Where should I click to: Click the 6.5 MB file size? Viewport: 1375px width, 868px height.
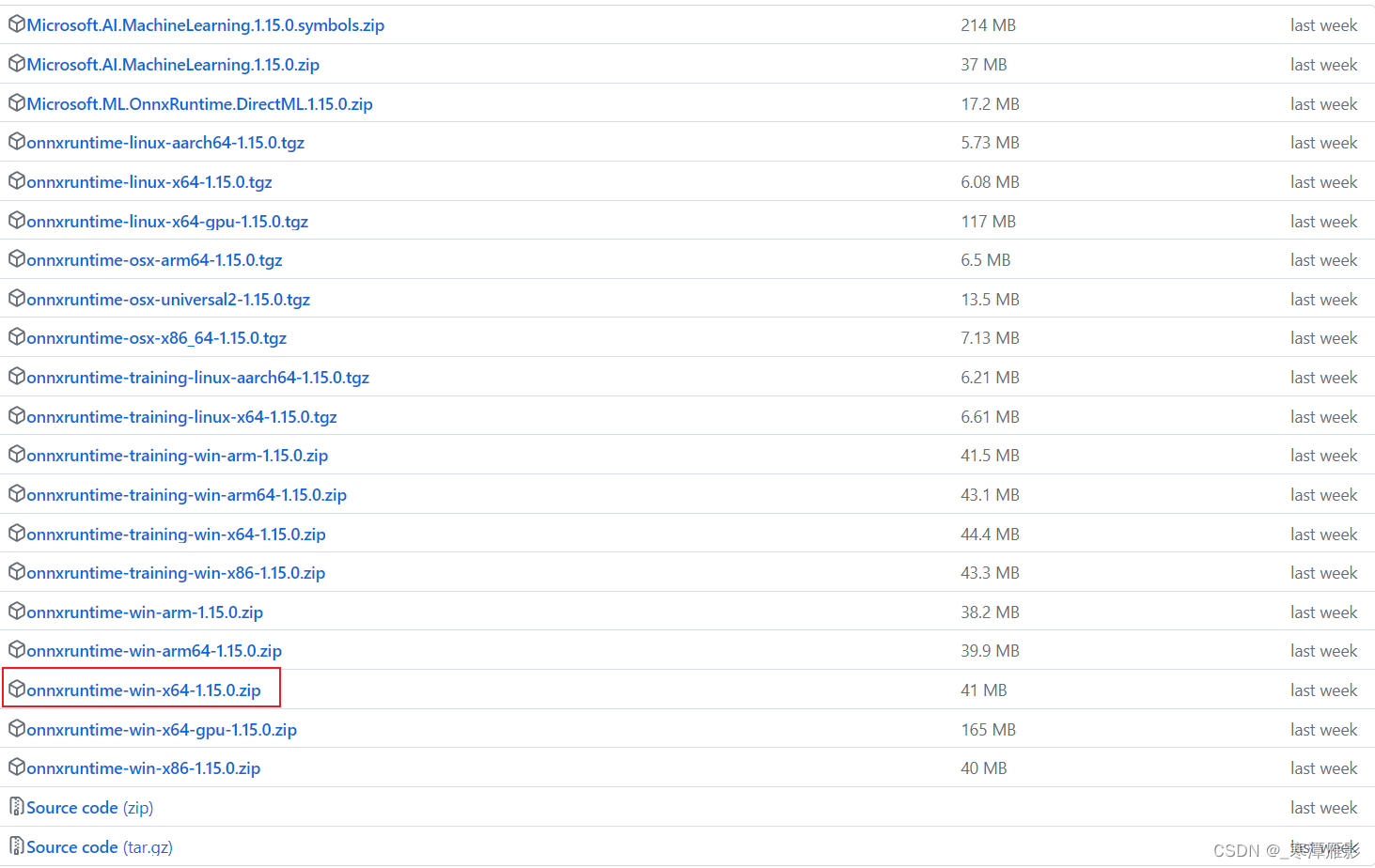[x=986, y=260]
